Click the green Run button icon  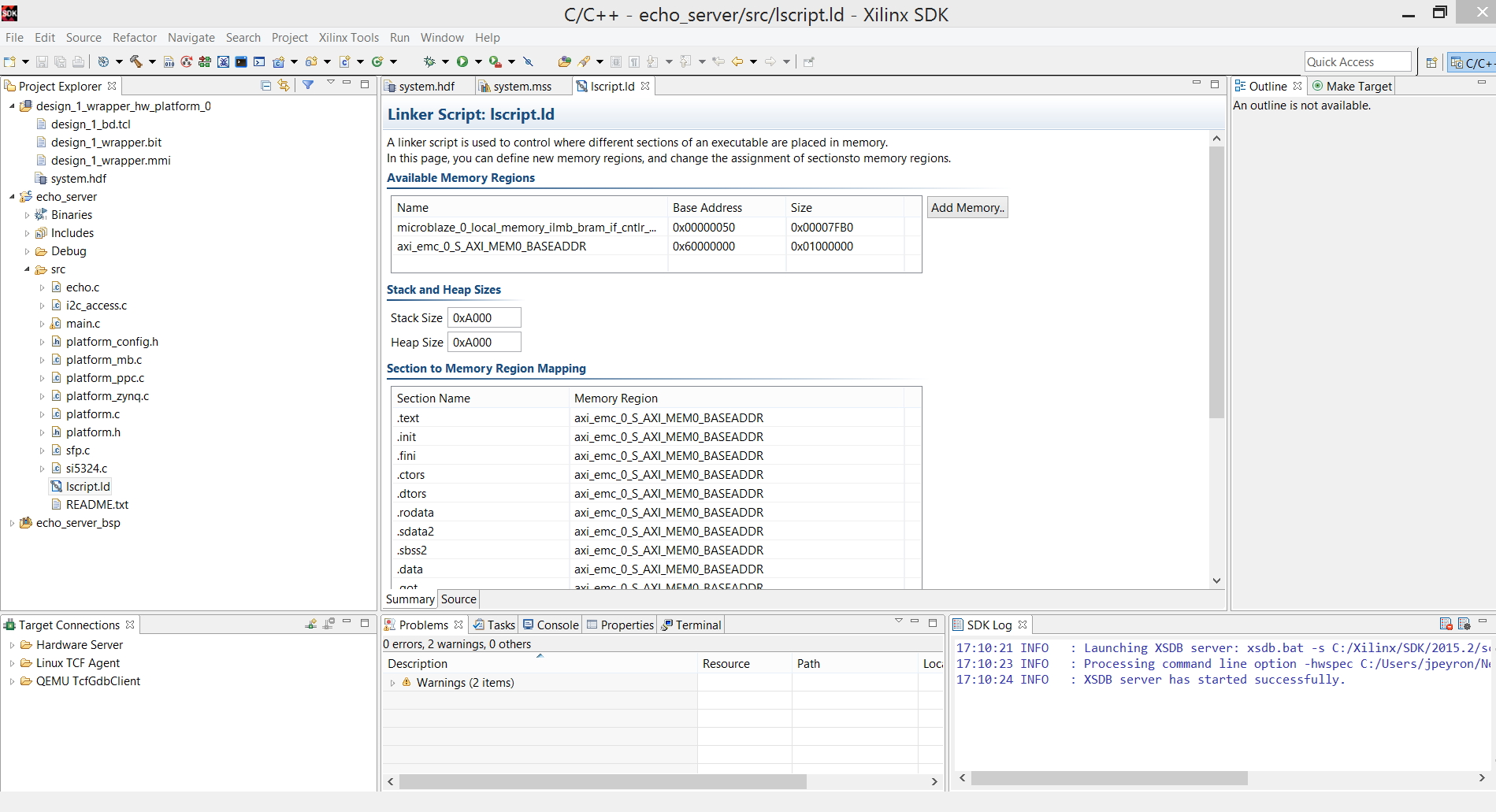coord(462,61)
